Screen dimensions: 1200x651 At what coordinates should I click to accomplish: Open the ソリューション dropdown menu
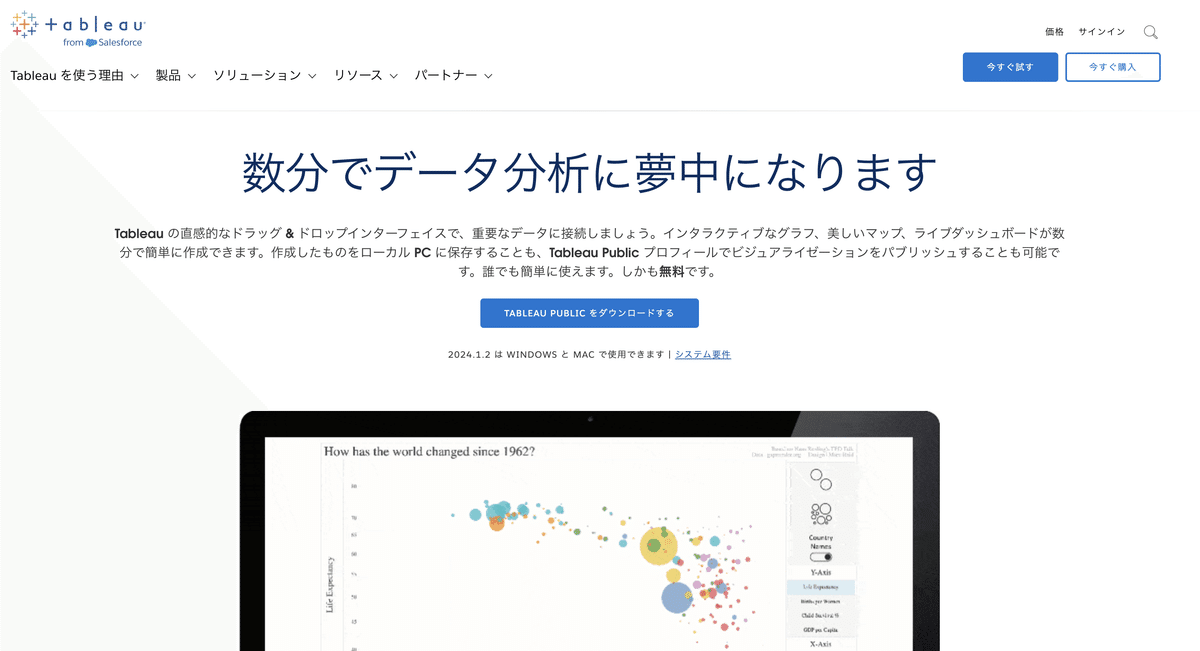258,75
